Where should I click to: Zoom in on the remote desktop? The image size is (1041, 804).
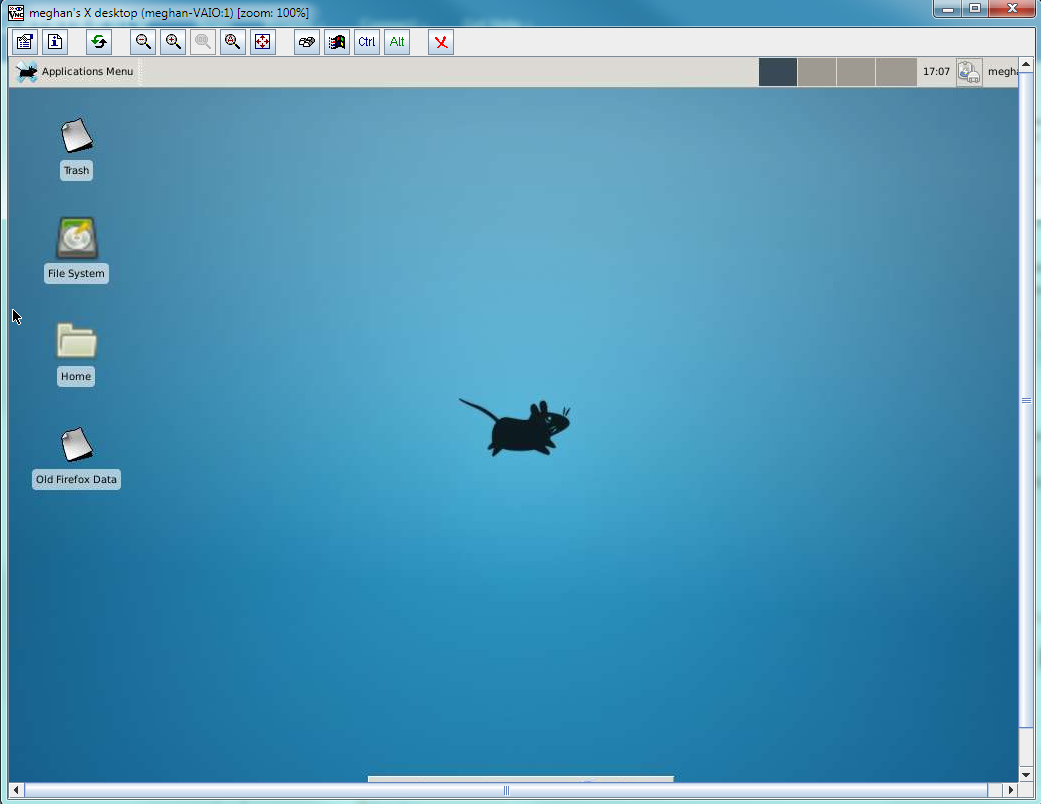point(172,42)
